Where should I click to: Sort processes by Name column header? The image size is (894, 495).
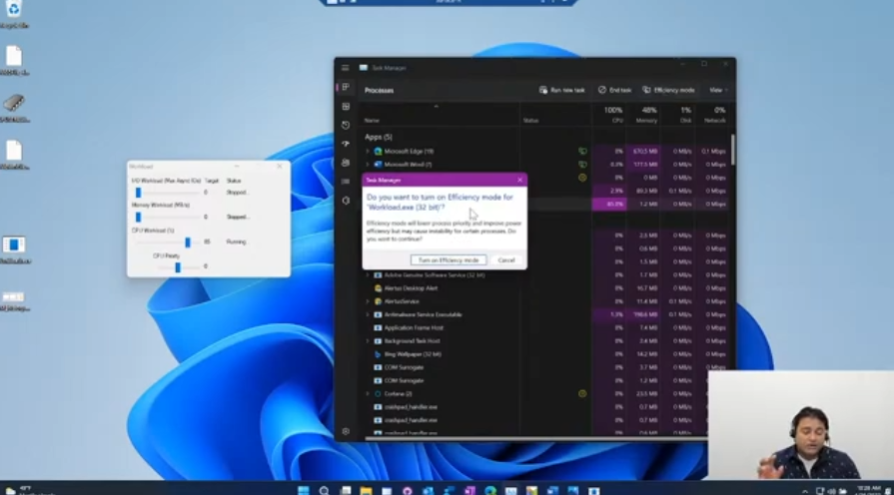coord(372,120)
